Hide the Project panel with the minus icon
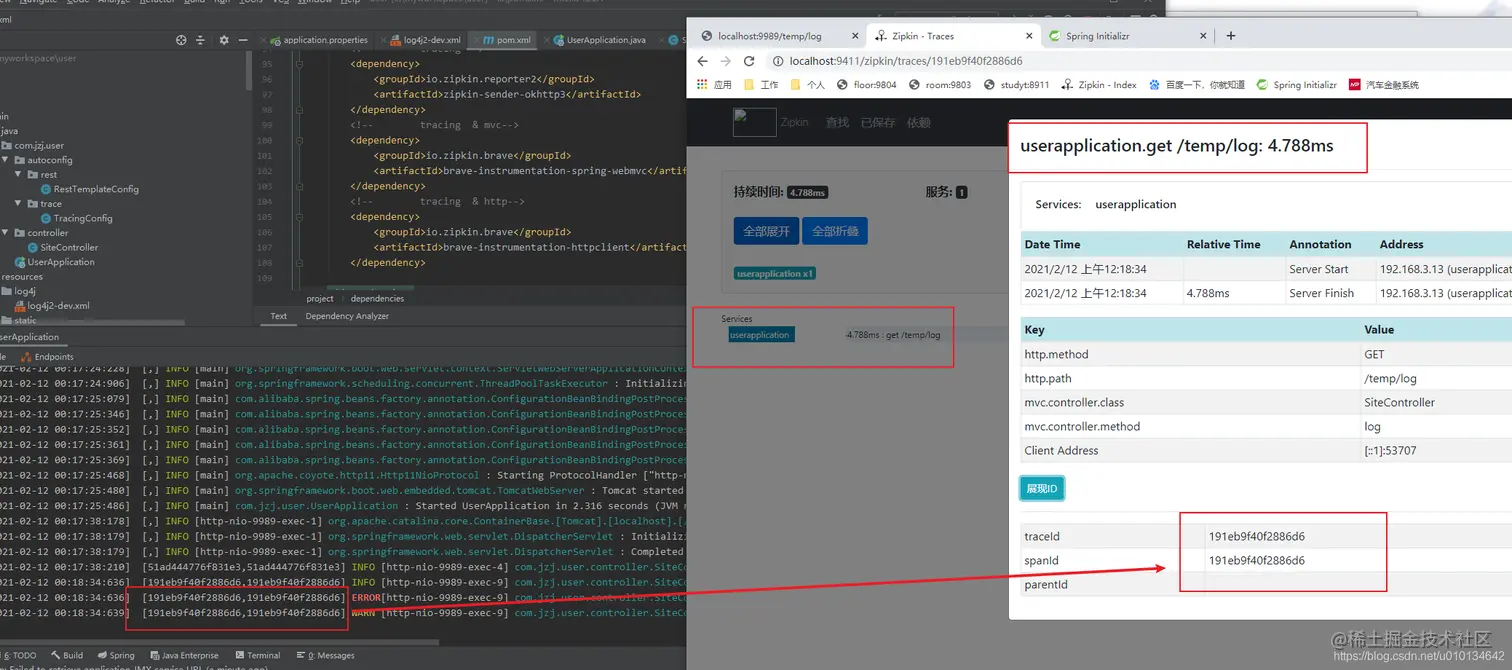 242,40
